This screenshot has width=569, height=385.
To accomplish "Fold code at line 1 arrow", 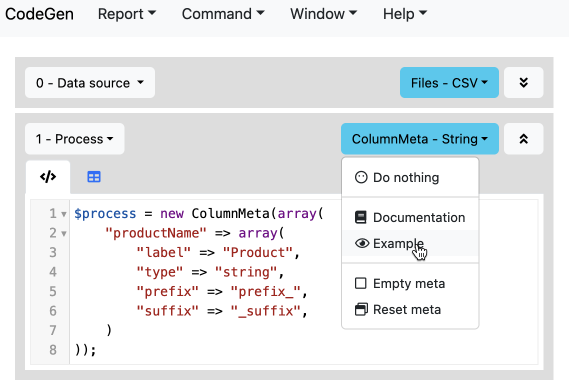I will (64, 214).
